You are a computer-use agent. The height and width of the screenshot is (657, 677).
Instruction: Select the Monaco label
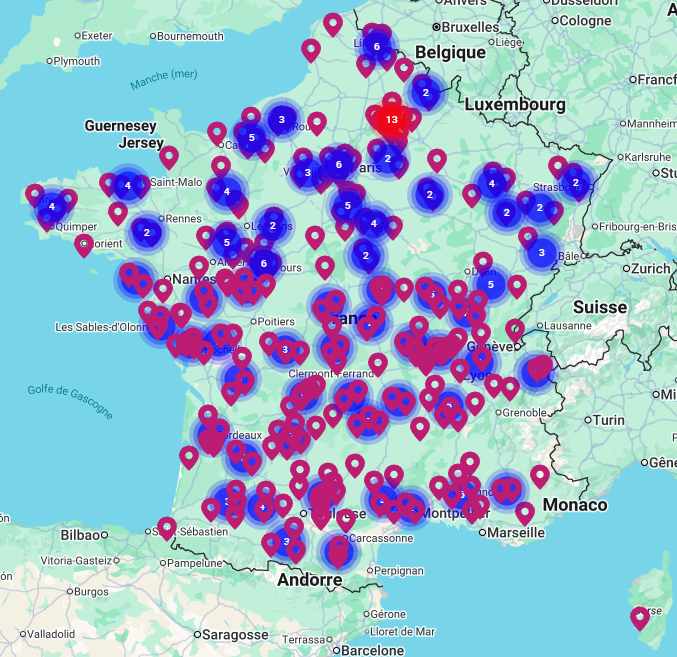[x=575, y=505]
